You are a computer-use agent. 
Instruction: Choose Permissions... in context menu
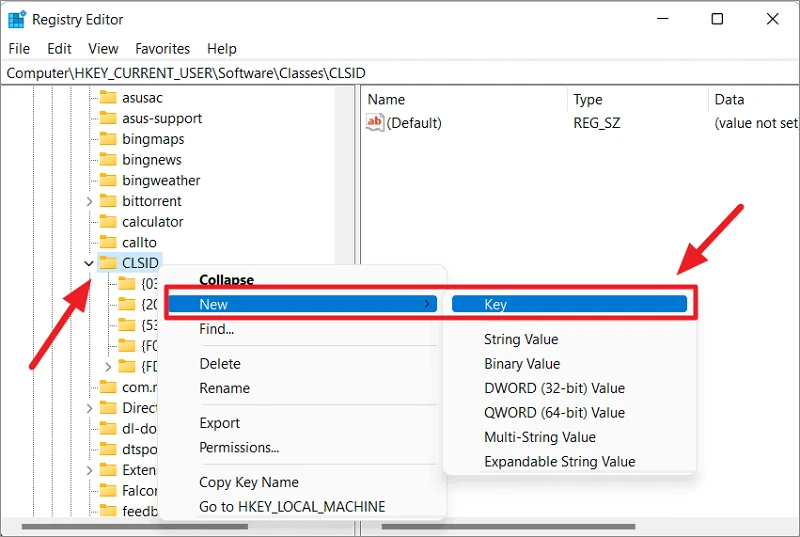pyautogui.click(x=239, y=447)
